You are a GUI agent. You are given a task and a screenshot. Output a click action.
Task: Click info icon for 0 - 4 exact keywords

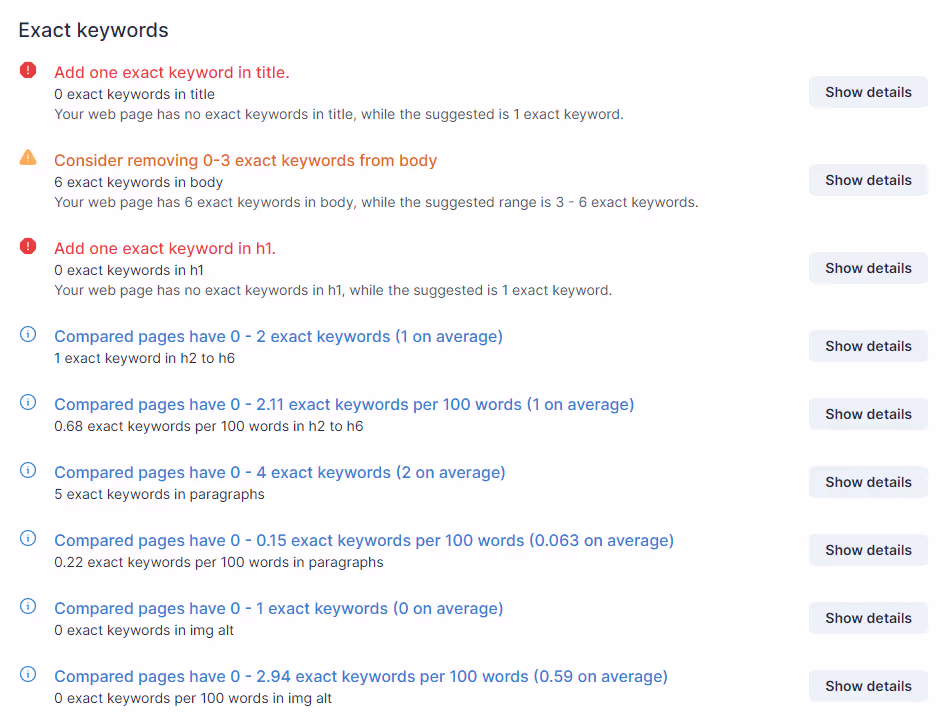coord(28,470)
